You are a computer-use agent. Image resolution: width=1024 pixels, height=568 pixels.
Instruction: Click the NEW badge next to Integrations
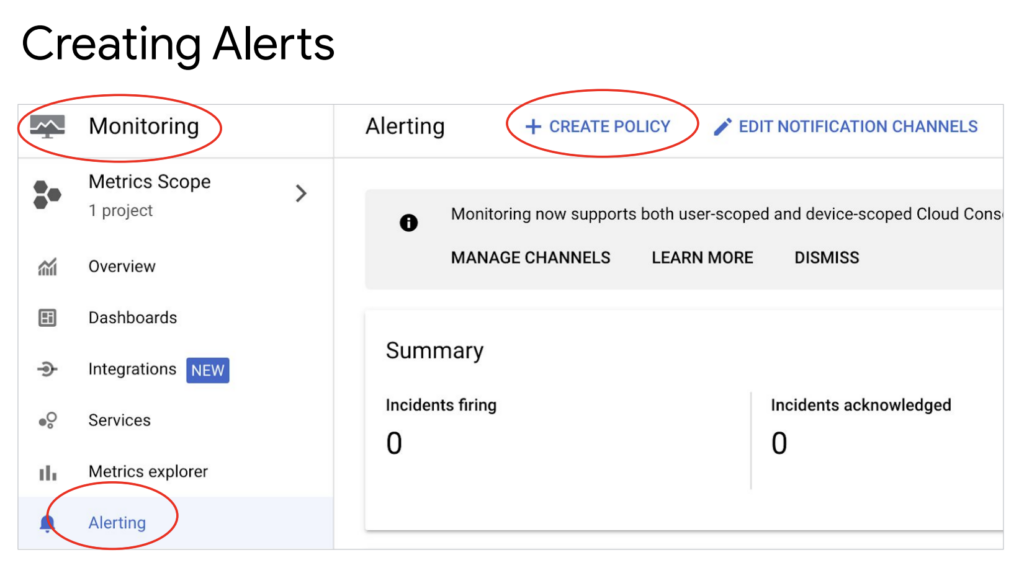pos(208,370)
